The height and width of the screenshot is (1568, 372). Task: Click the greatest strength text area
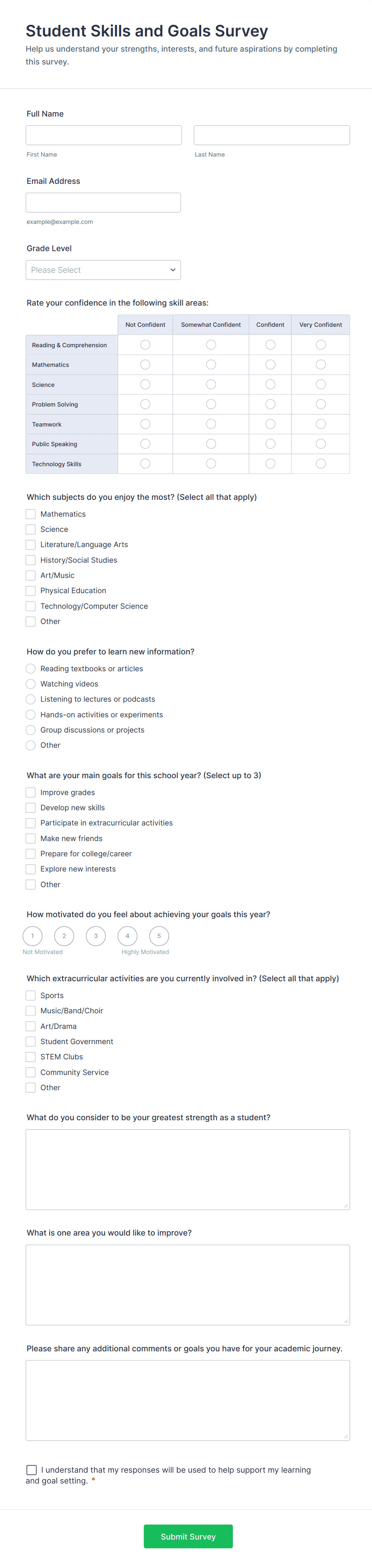(187, 1169)
